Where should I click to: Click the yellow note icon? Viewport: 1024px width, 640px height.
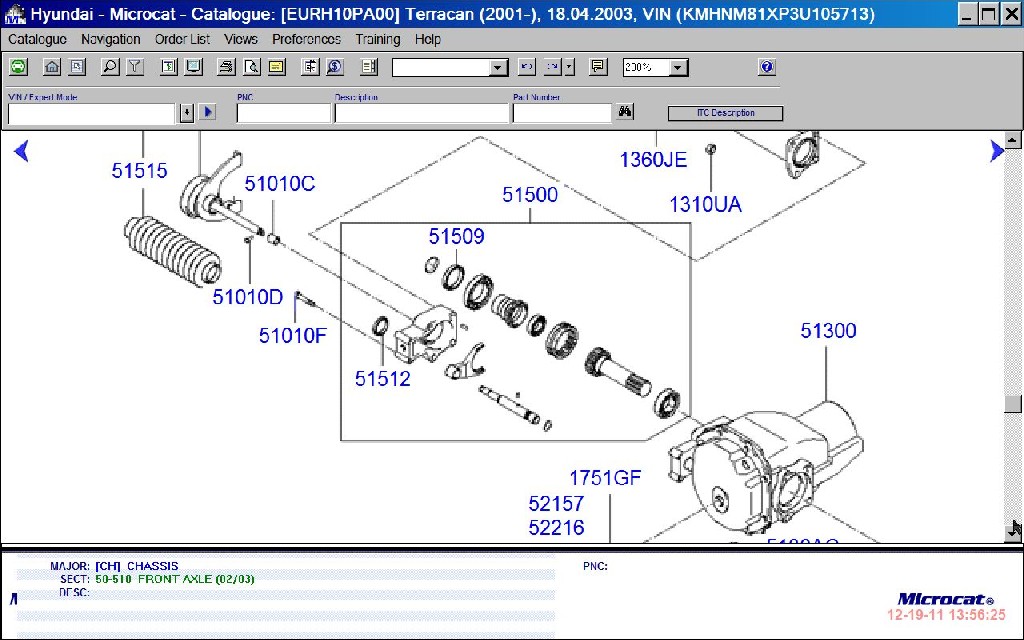coord(277,67)
